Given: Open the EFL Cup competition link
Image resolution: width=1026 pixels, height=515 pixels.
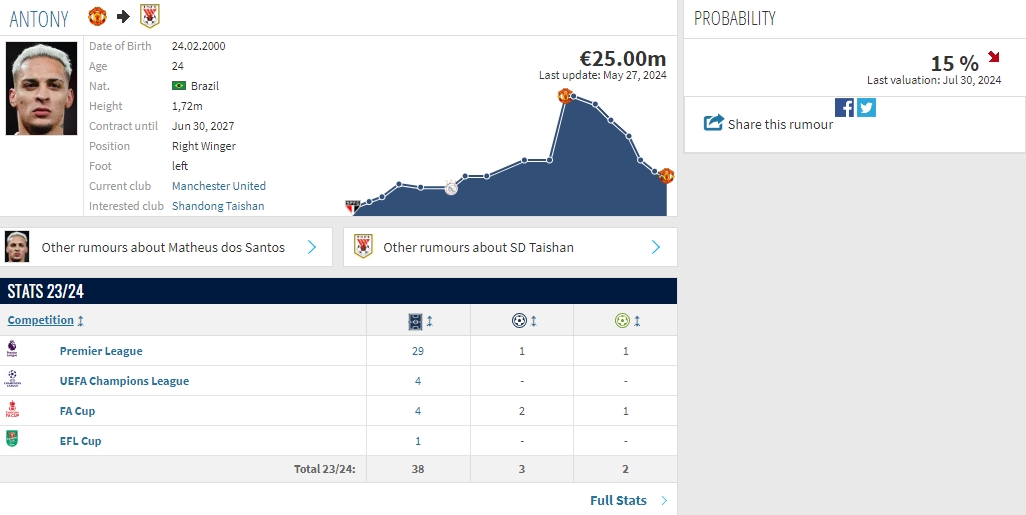Looking at the screenshot, I should (80, 441).
